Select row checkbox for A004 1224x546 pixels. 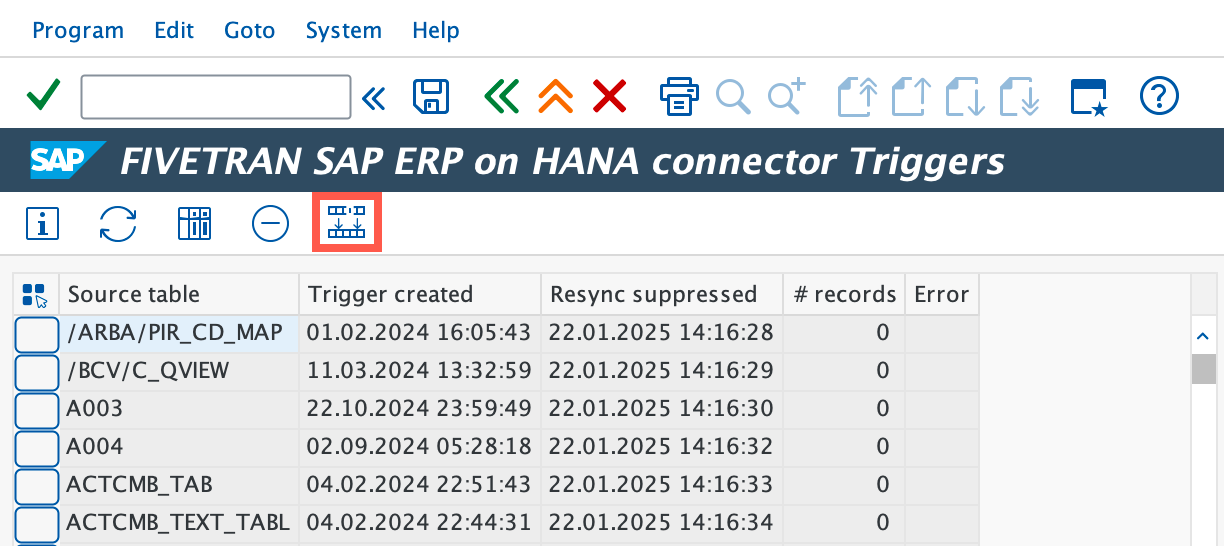click(37, 448)
